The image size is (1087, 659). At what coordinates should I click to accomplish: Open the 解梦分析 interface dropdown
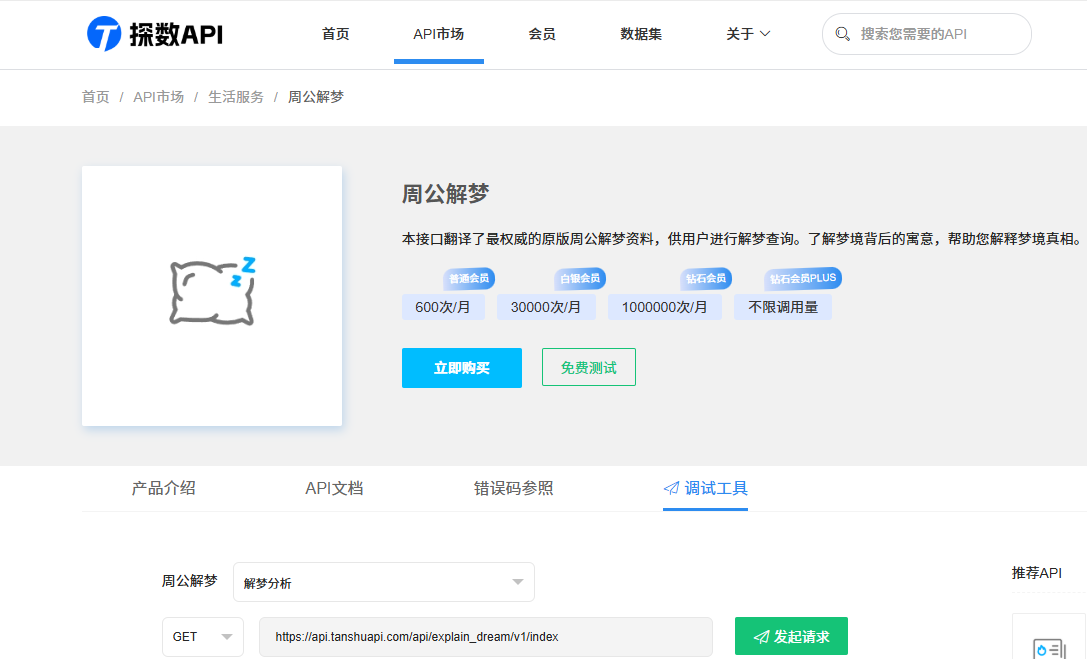(384, 582)
